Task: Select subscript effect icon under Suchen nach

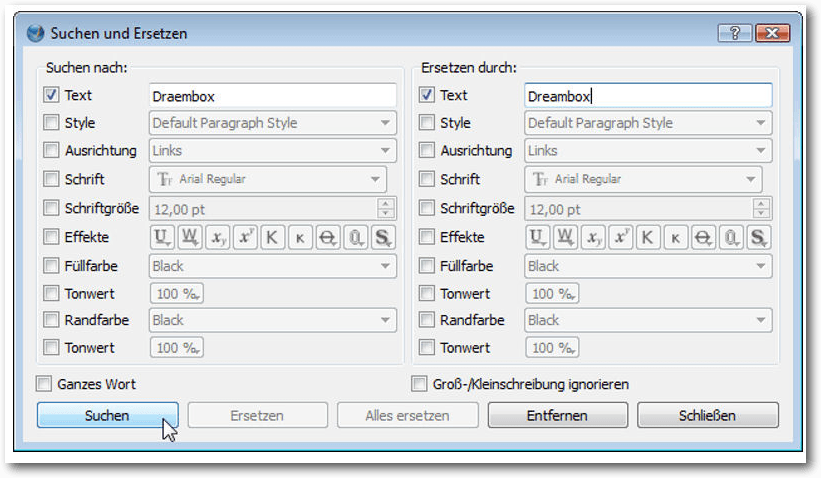Action: click(217, 238)
